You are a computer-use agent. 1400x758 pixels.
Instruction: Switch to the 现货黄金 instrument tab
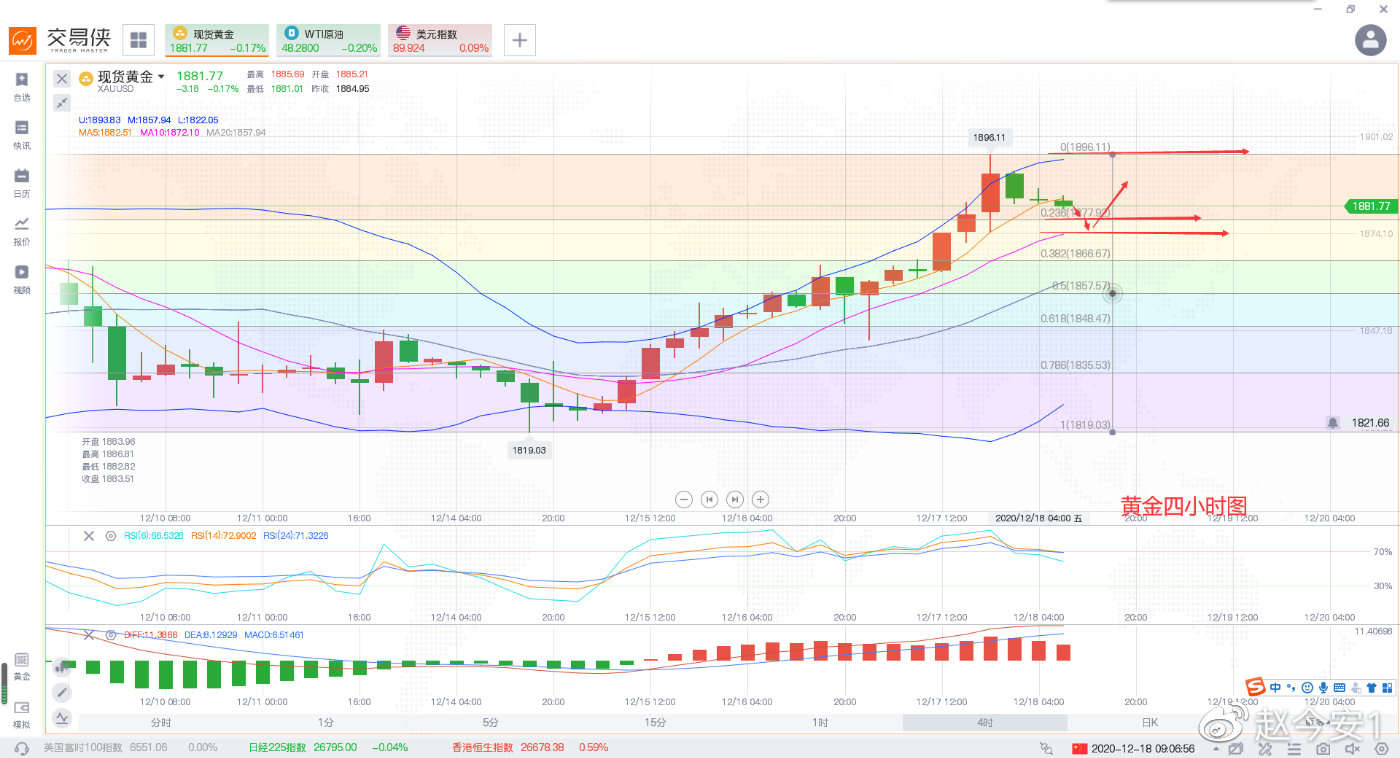click(x=216, y=40)
